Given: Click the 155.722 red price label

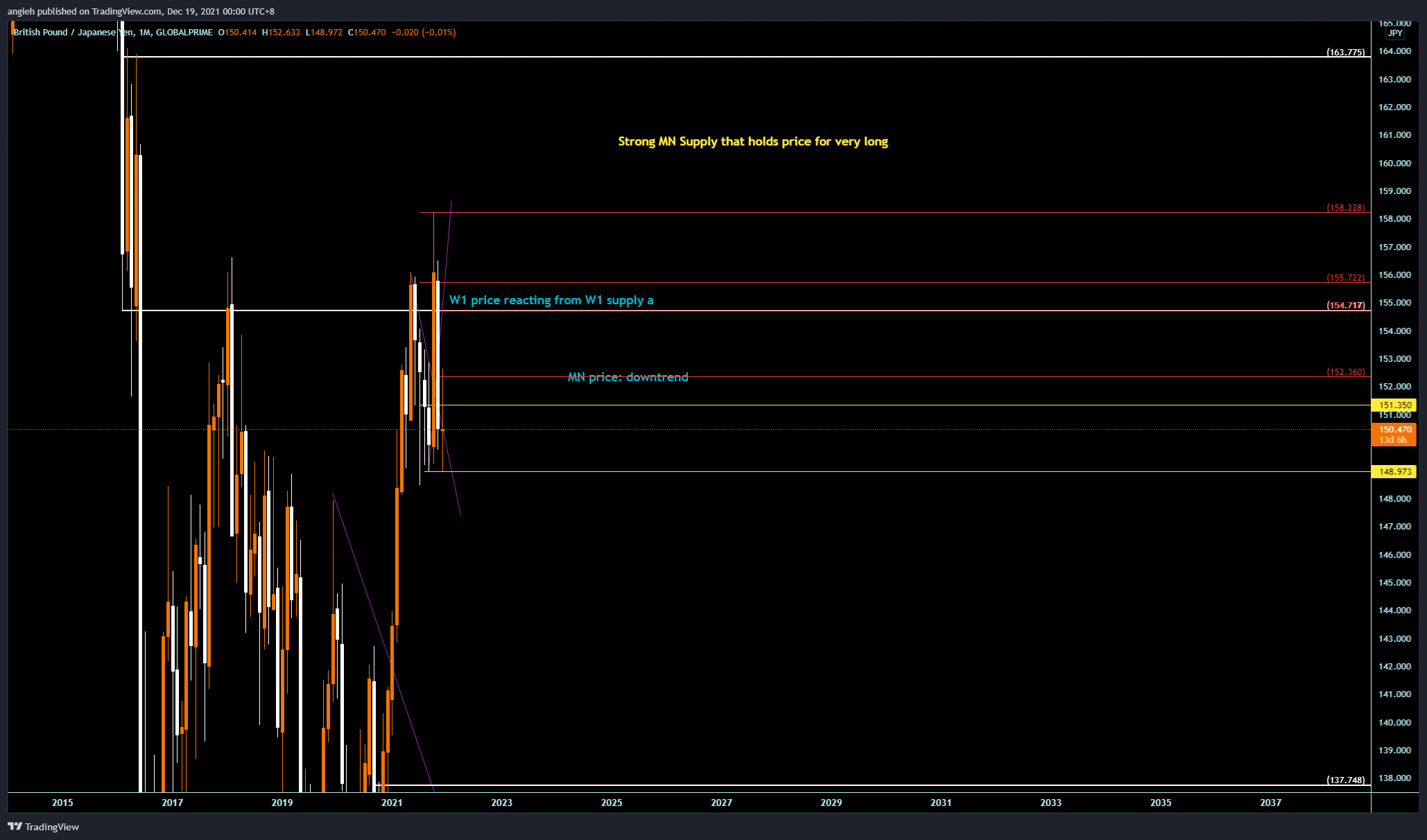Looking at the screenshot, I should 1345,277.
